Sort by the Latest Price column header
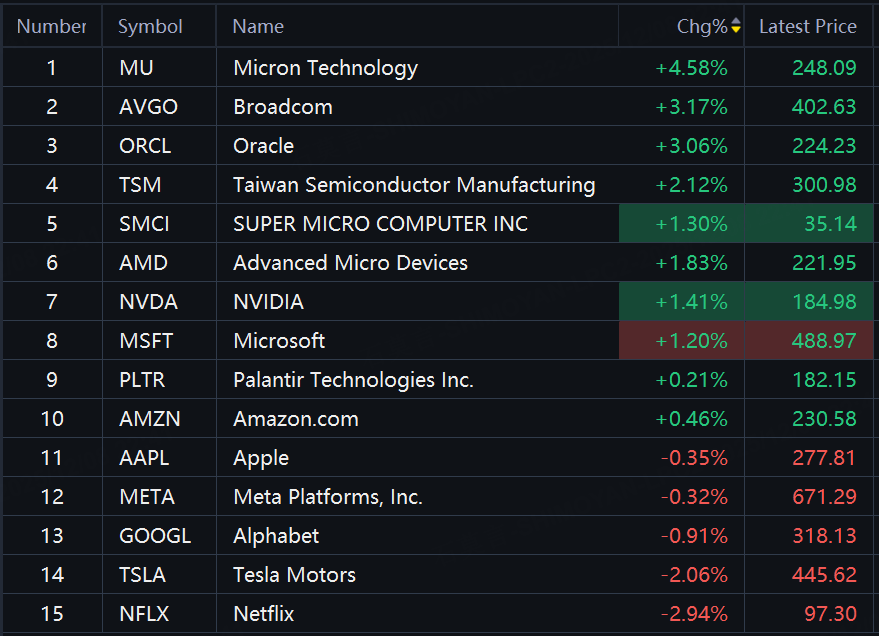Viewport: 879px width, 636px height. click(x=807, y=26)
